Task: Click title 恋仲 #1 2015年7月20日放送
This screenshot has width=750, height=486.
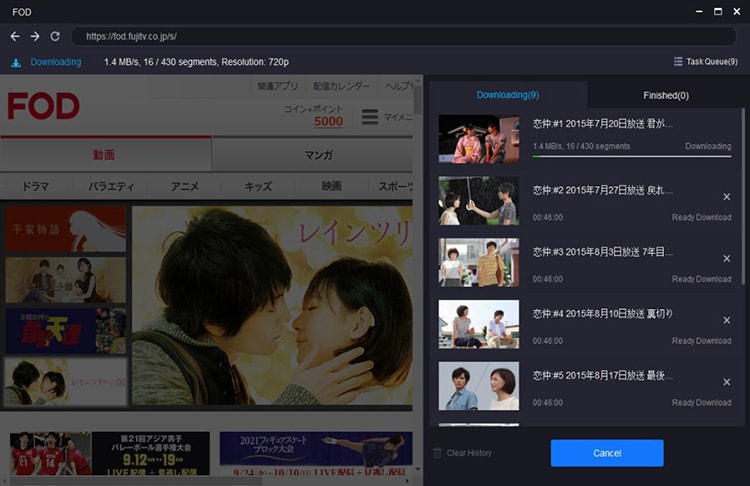Action: pyautogui.click(x=603, y=124)
